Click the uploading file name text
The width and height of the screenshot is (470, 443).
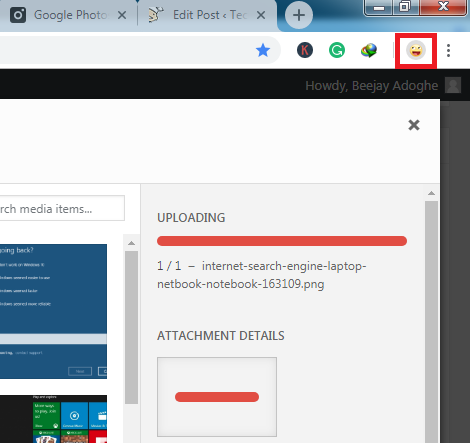click(x=262, y=275)
